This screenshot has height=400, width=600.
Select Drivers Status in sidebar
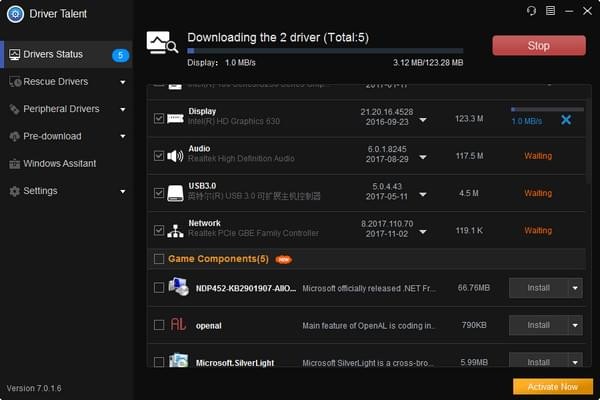(66, 55)
